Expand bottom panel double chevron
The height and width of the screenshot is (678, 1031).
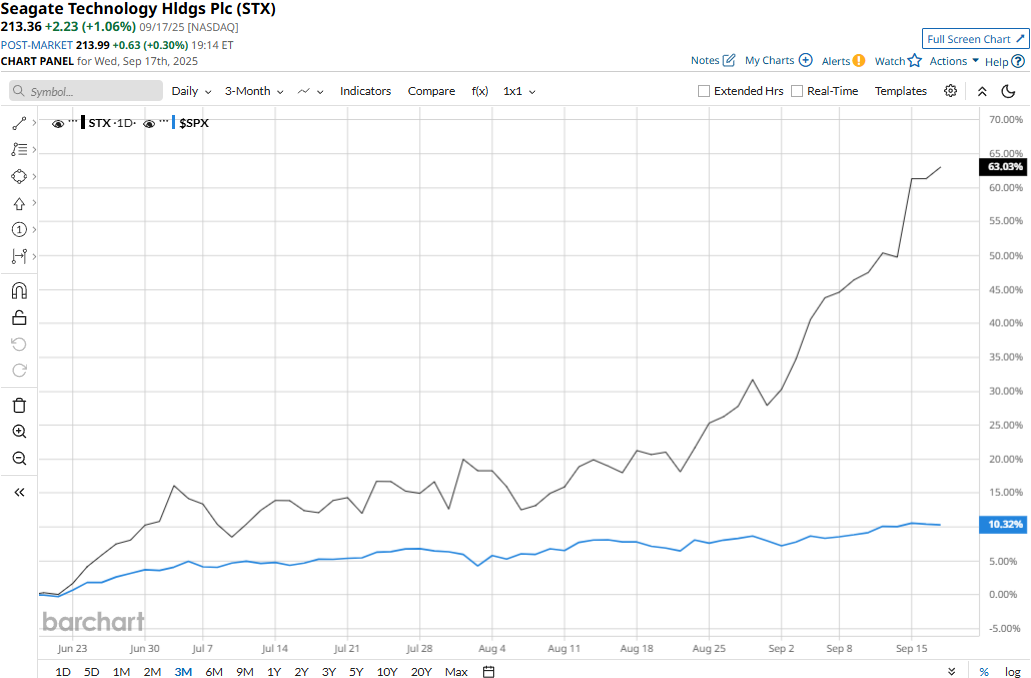[951, 671]
